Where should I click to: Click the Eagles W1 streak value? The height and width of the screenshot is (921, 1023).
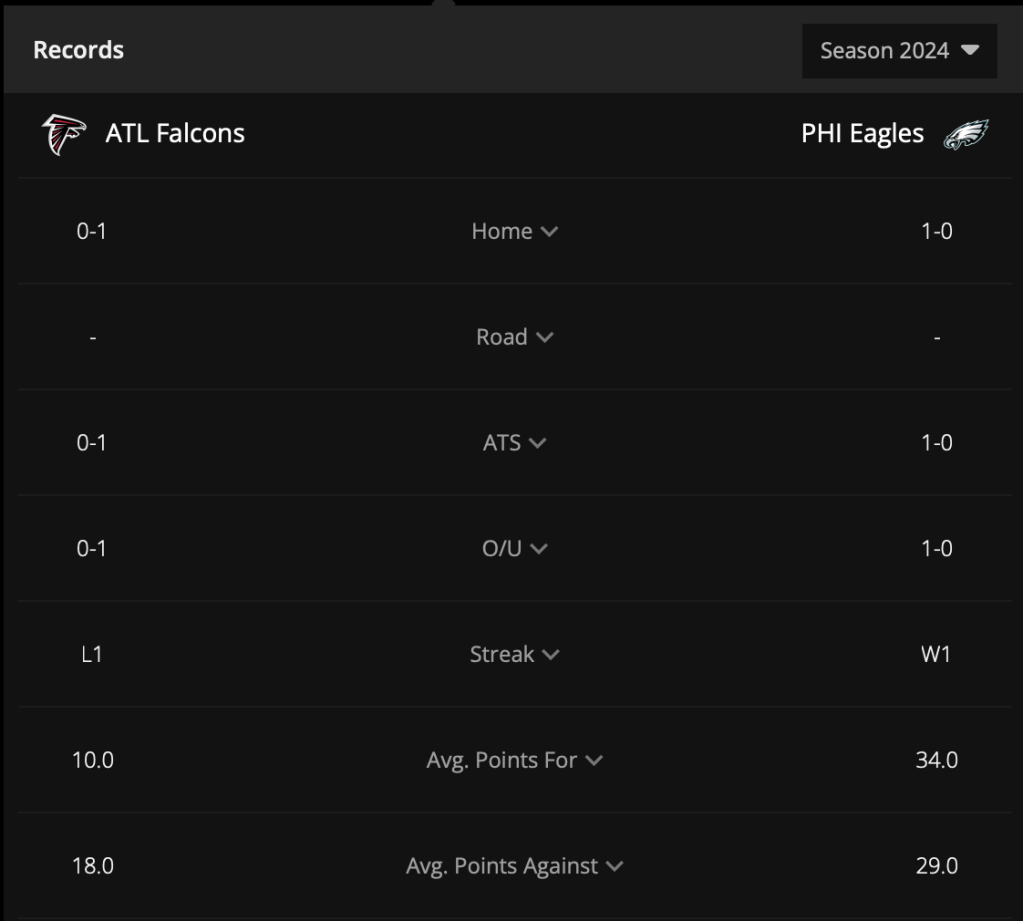[x=936, y=654]
